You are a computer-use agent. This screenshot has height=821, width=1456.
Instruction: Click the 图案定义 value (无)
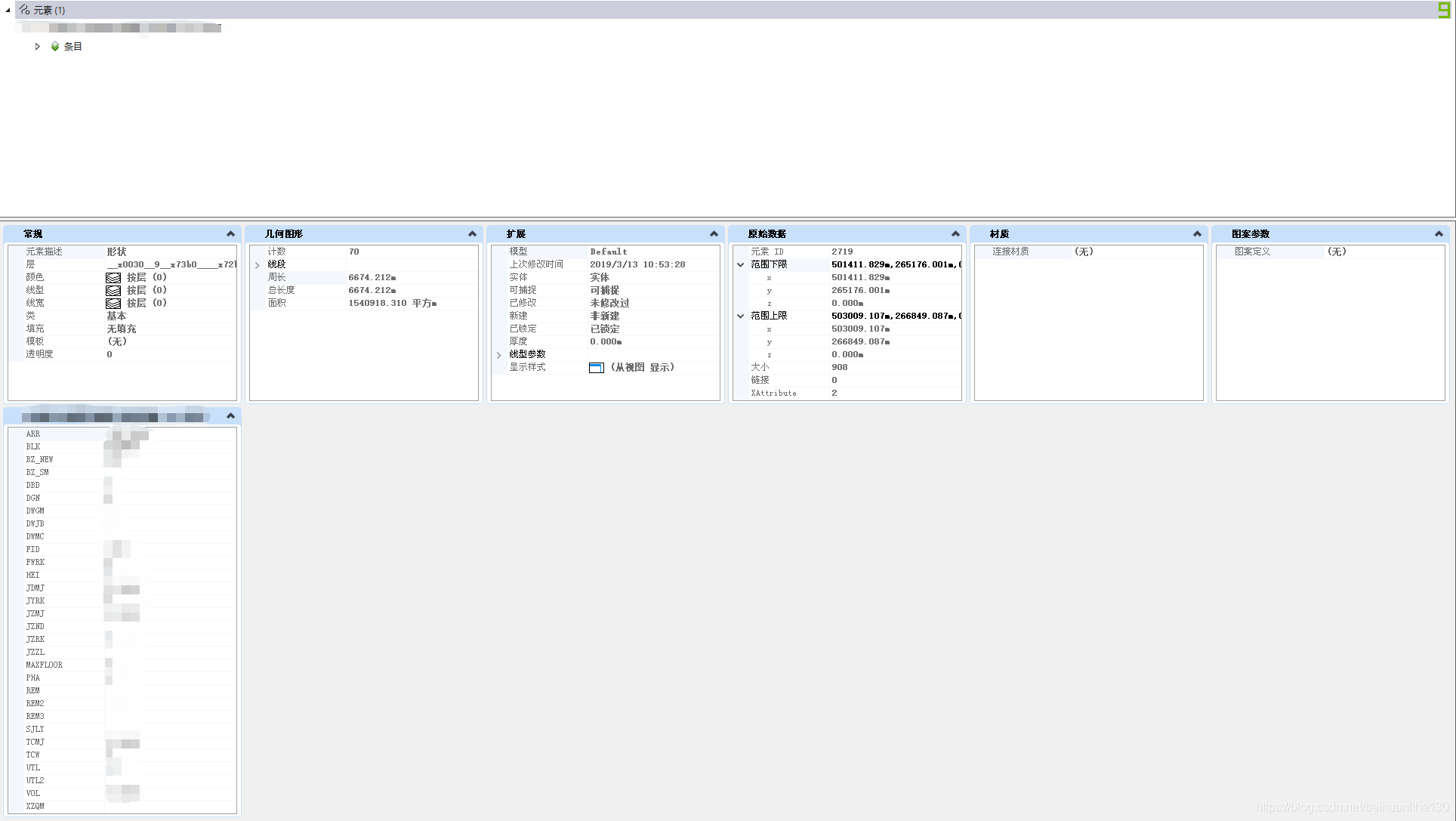[1337, 252]
